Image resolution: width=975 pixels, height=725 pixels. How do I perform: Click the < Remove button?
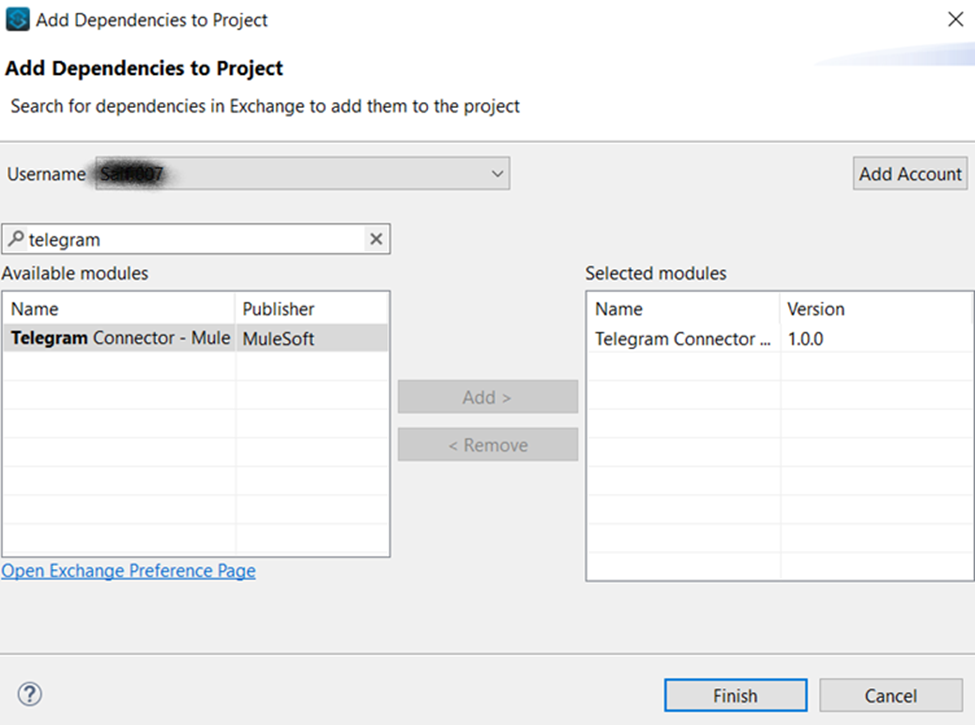[487, 445]
